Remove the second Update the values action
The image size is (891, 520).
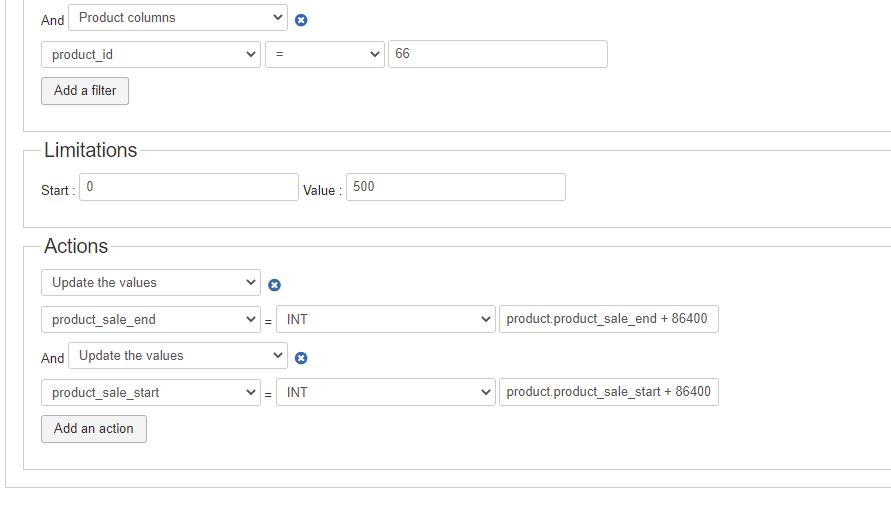(x=301, y=358)
